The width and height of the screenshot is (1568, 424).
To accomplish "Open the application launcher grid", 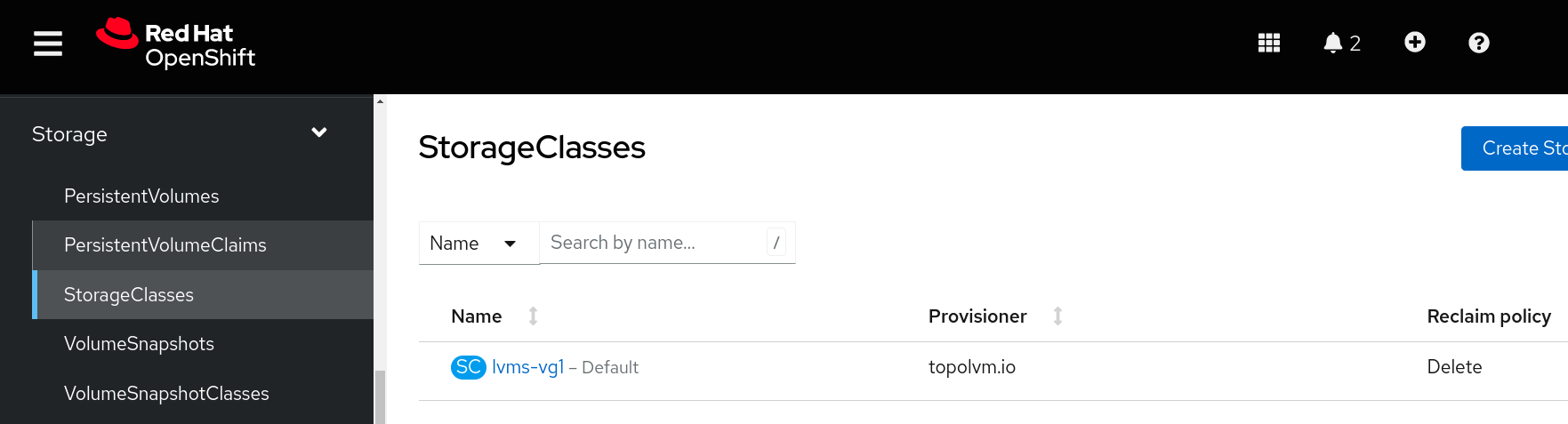I will click(1268, 43).
